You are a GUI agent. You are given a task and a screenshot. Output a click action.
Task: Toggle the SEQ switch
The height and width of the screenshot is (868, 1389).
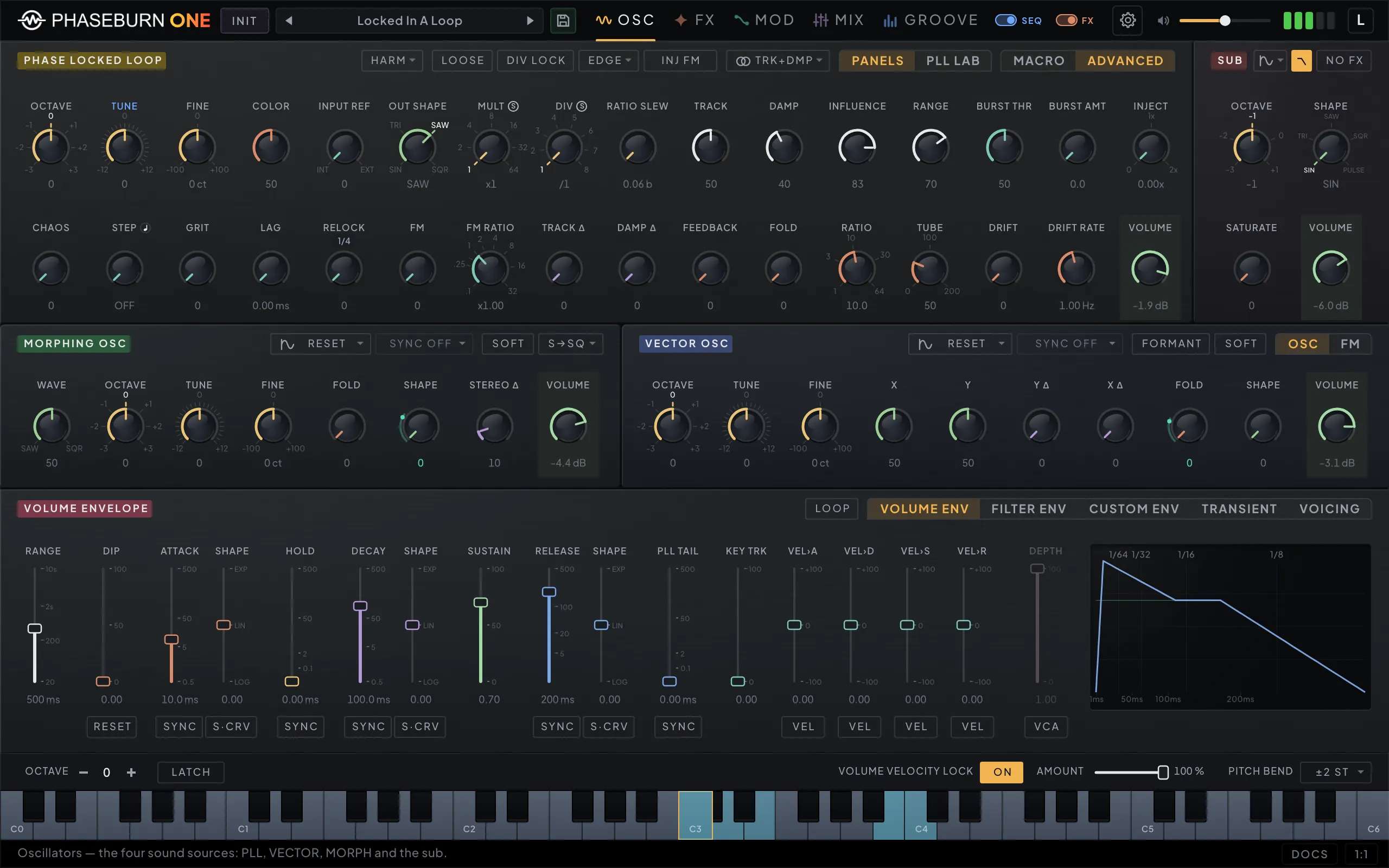coord(1005,21)
